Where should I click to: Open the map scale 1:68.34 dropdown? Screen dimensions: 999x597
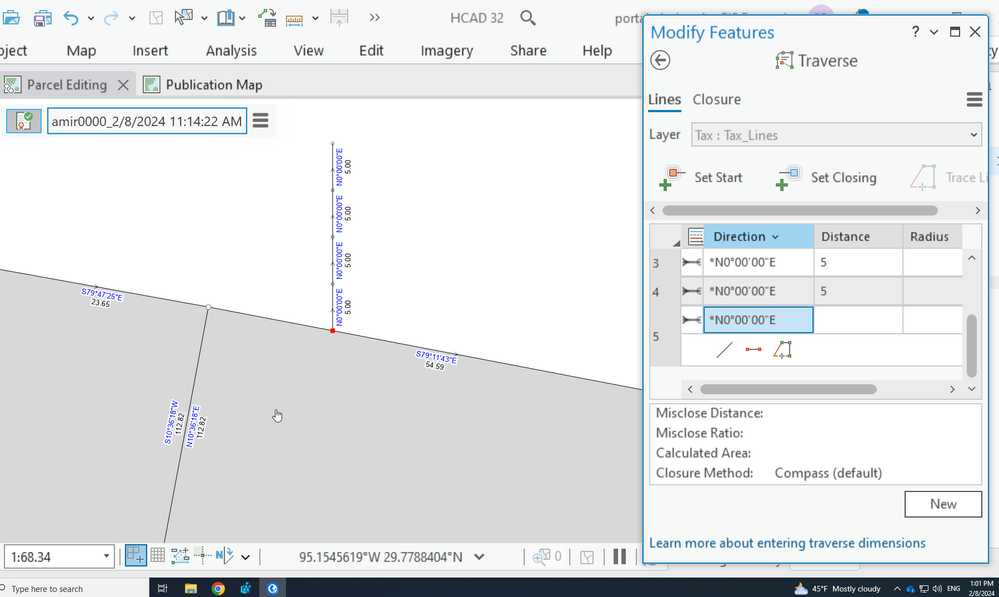[106, 556]
